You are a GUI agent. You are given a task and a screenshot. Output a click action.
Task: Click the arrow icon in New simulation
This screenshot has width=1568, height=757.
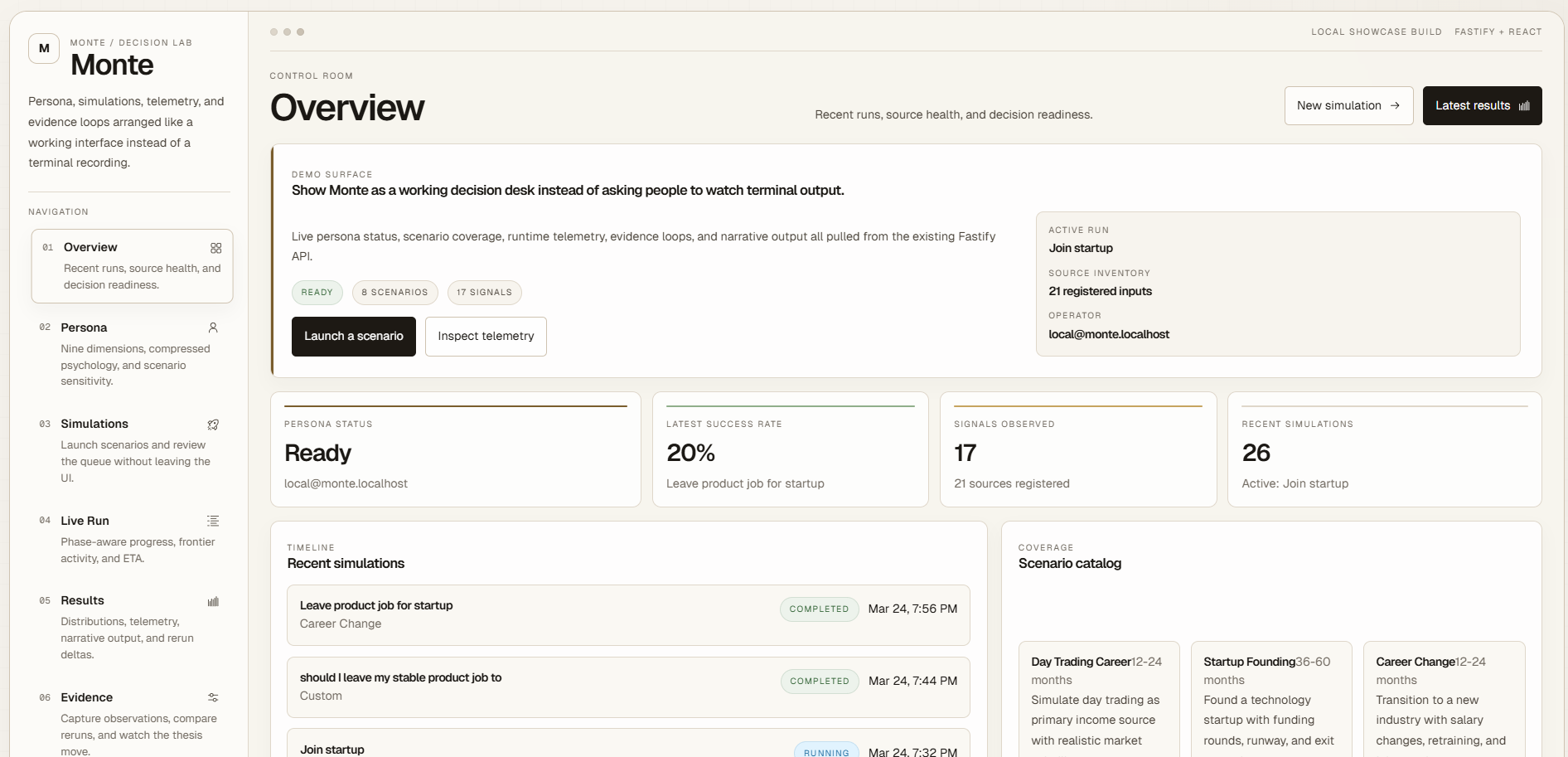(x=1395, y=105)
